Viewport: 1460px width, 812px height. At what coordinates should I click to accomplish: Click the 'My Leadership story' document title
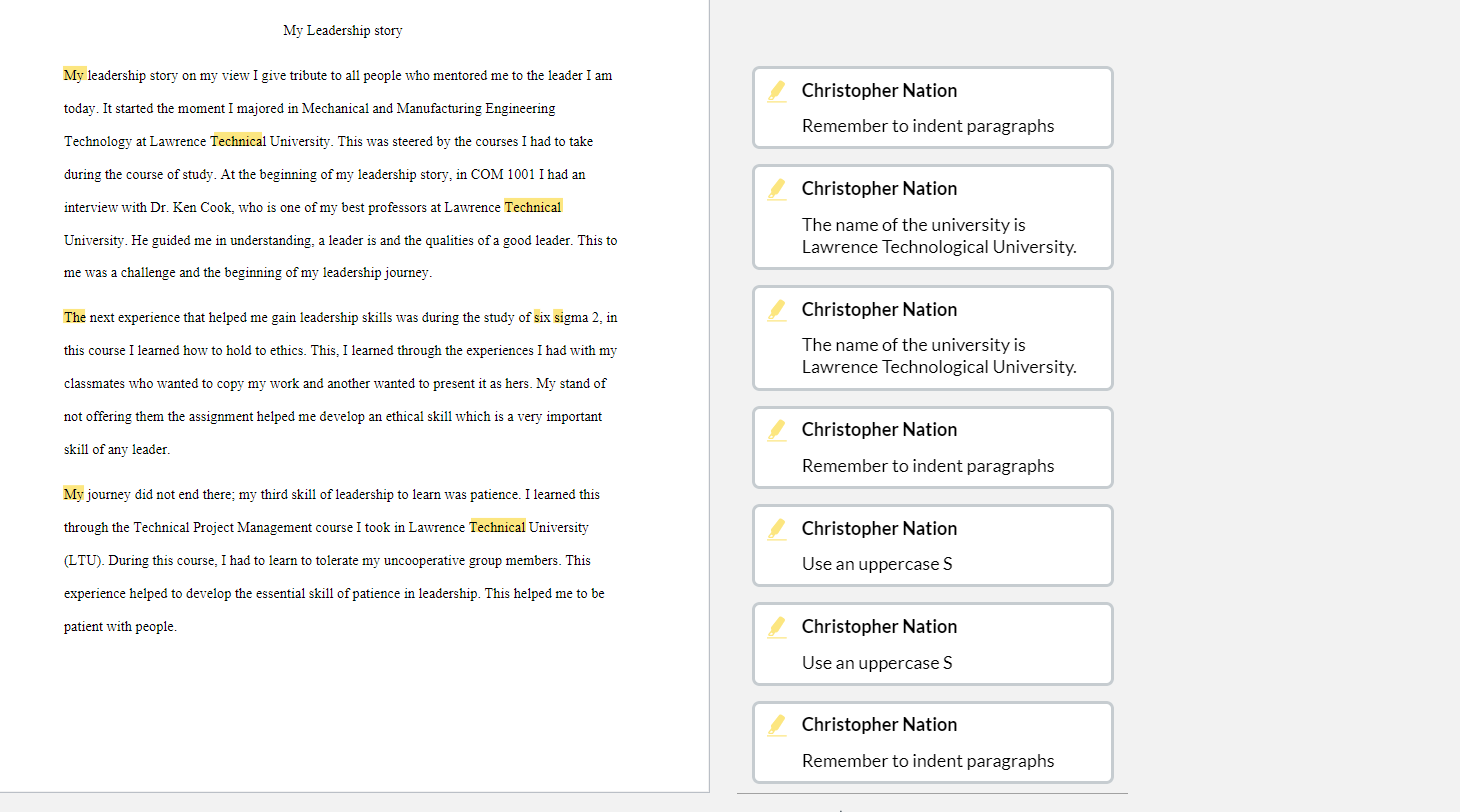click(343, 31)
